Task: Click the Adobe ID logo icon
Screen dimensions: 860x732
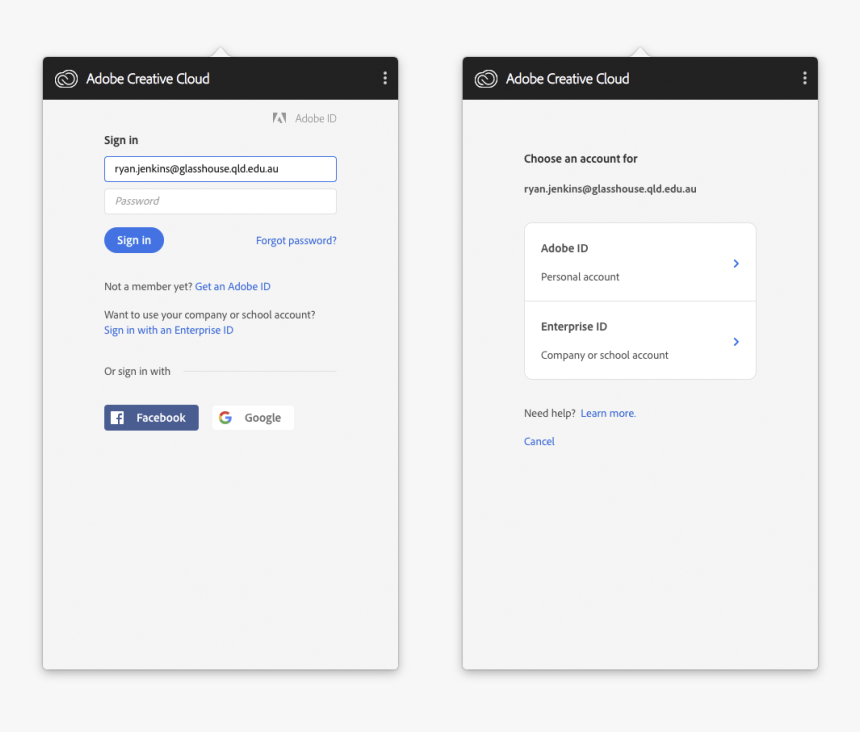Action: point(280,118)
